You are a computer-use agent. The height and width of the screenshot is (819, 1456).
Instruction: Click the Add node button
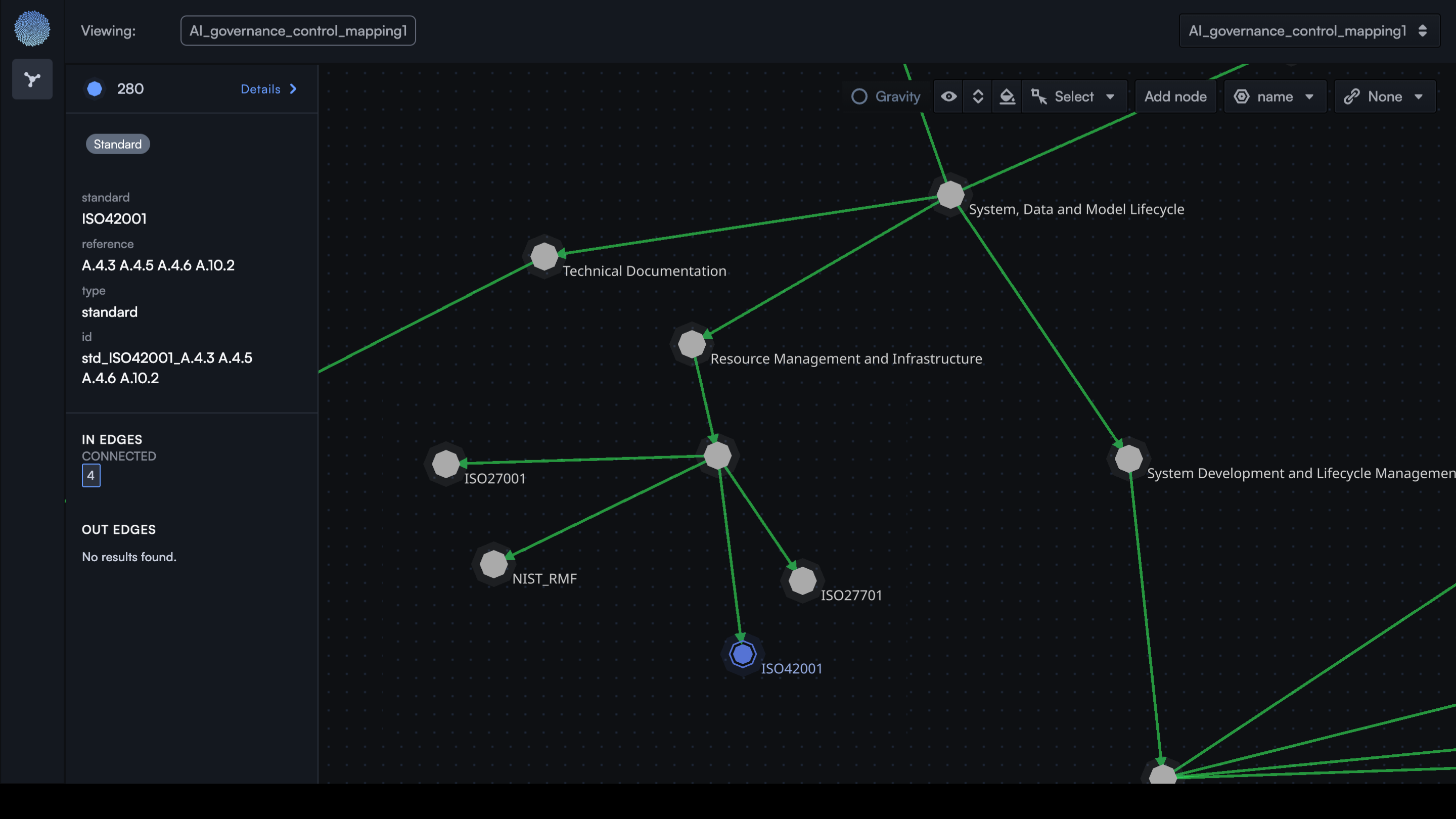click(1175, 96)
